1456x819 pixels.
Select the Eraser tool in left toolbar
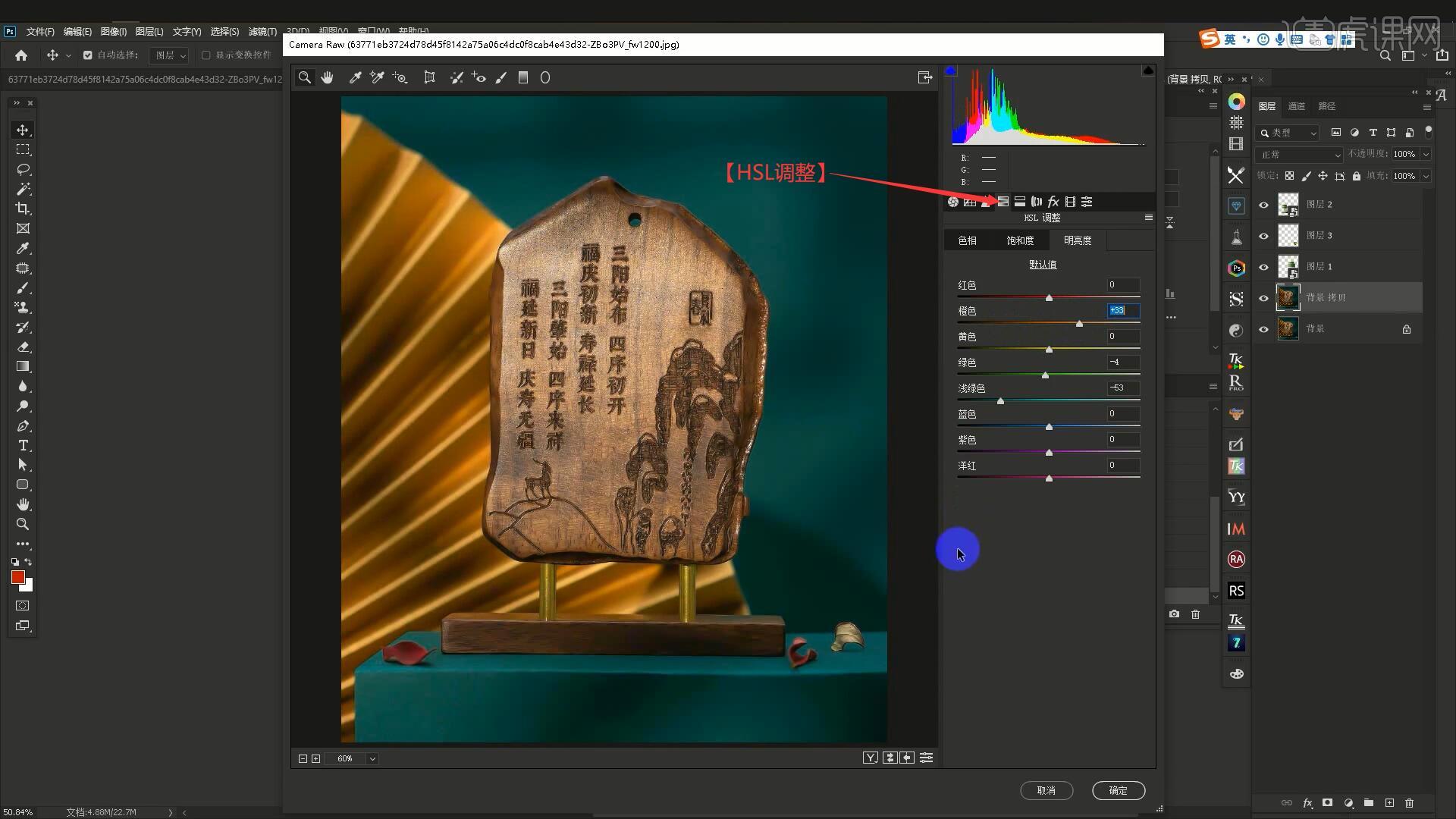click(x=23, y=347)
